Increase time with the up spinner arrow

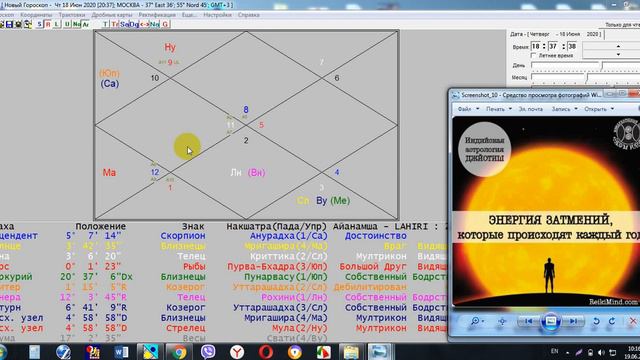(x=618, y=46)
